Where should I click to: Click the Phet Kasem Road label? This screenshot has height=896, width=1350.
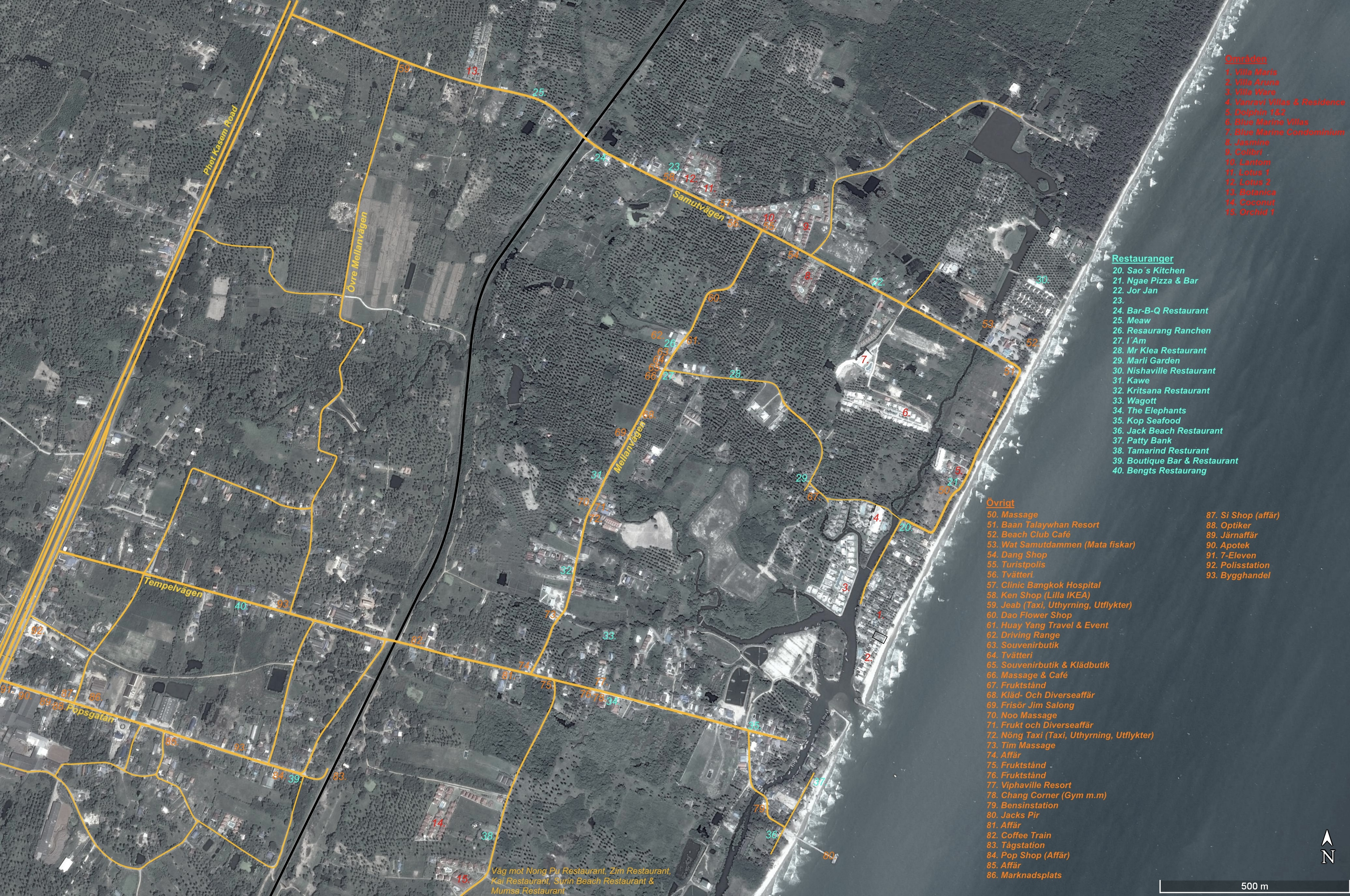click(x=220, y=140)
